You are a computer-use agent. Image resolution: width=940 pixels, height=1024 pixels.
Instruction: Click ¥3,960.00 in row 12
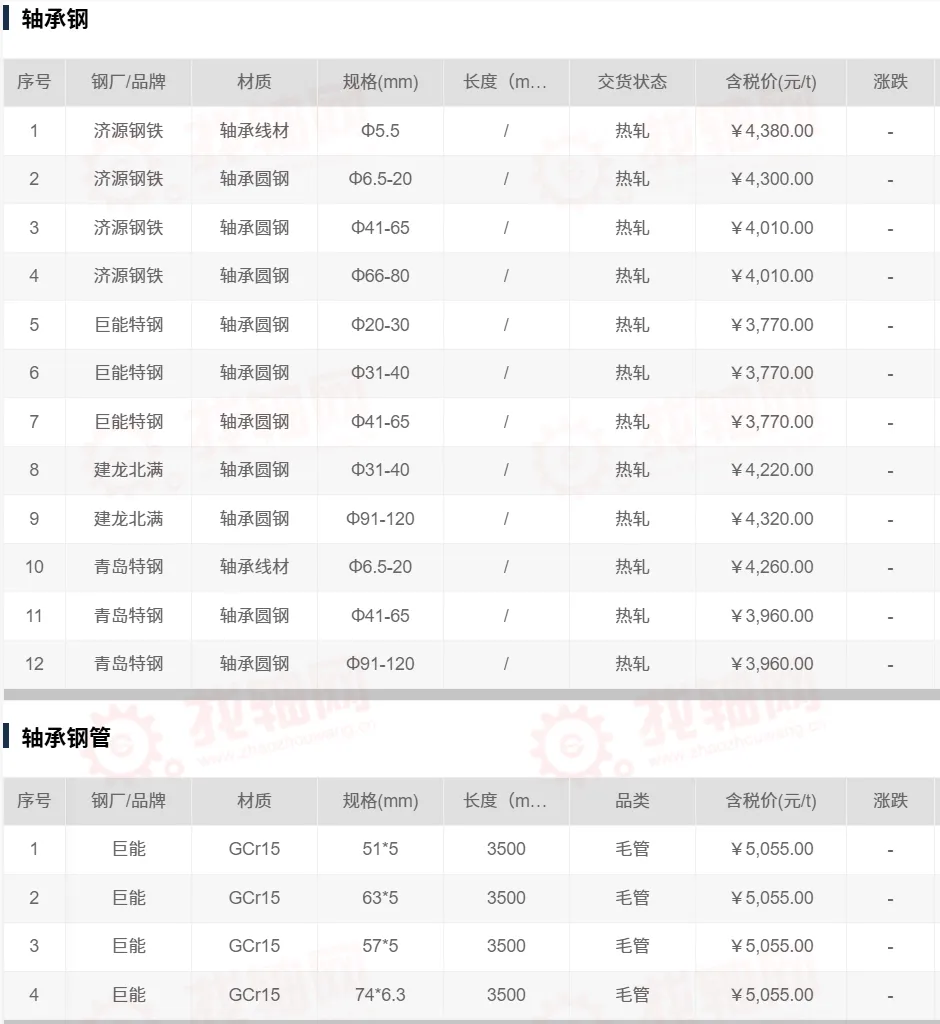771,664
